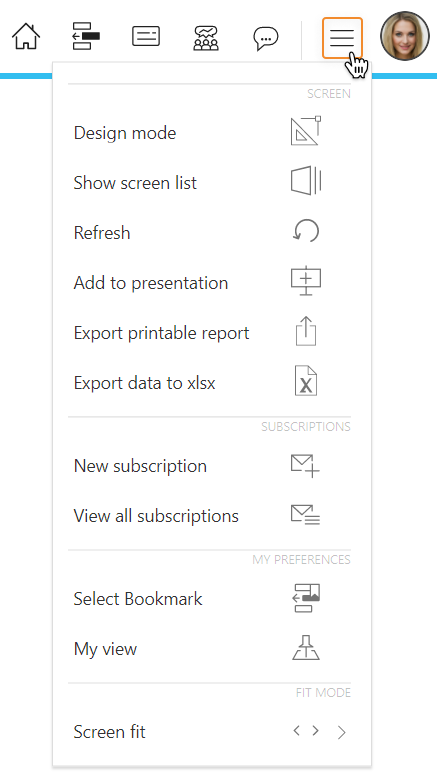Click the Screen fit width arrows icon
437x773 pixels.
306,731
